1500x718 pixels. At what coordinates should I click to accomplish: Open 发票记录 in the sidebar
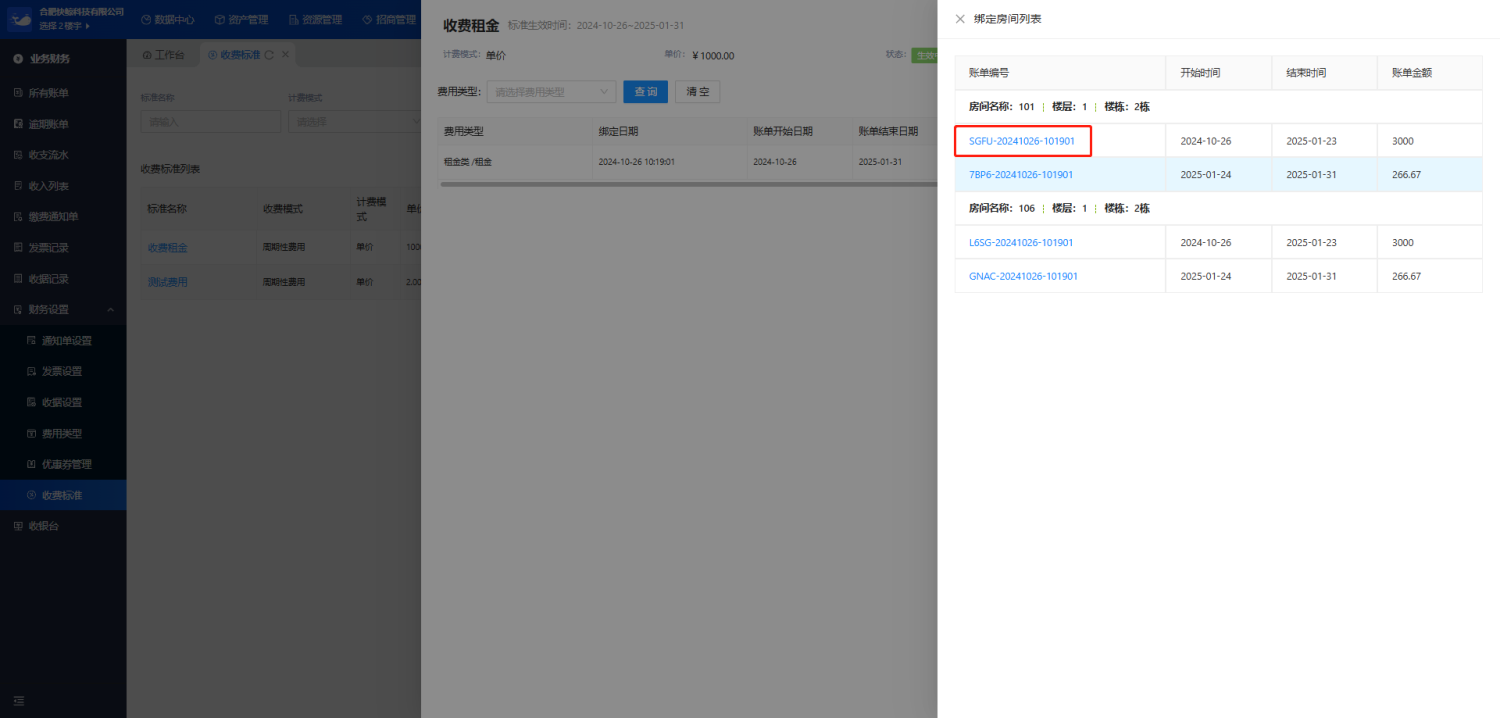click(63, 247)
